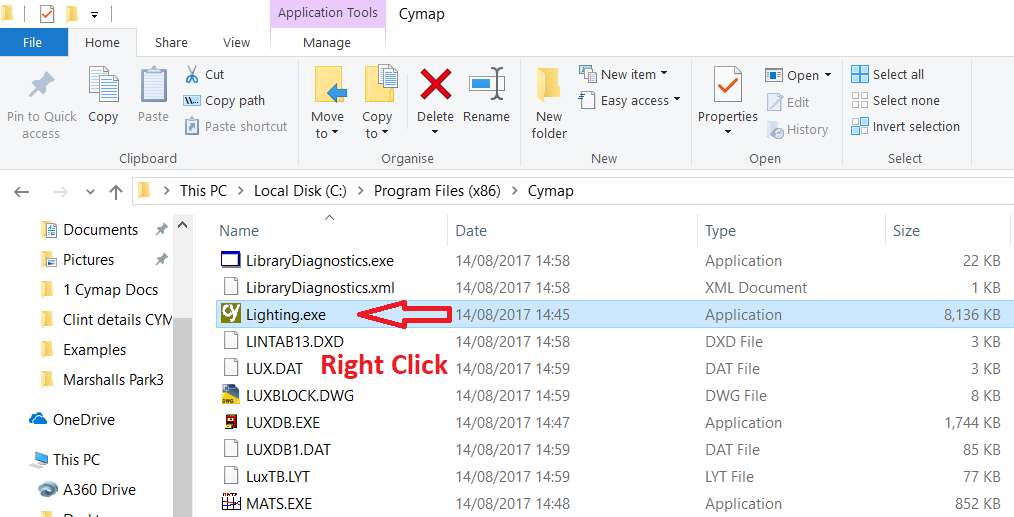1014x517 pixels.
Task: Select OneDrive in navigation pane
Action: coord(83,420)
